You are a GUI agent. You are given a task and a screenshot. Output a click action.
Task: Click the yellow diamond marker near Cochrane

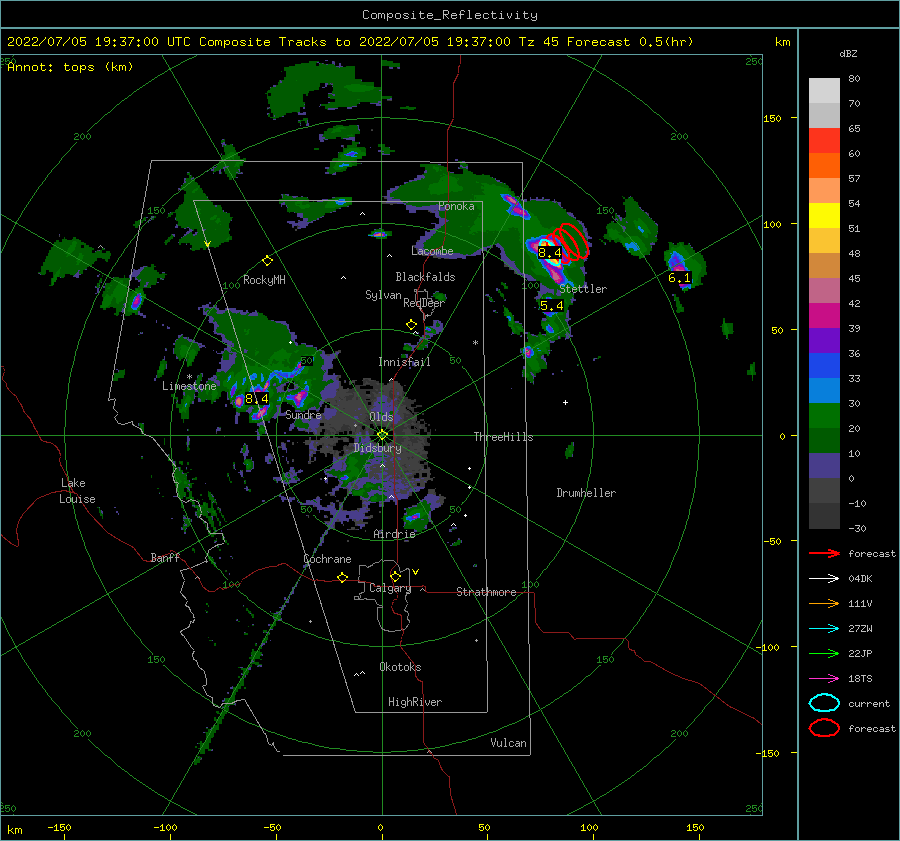(342, 577)
